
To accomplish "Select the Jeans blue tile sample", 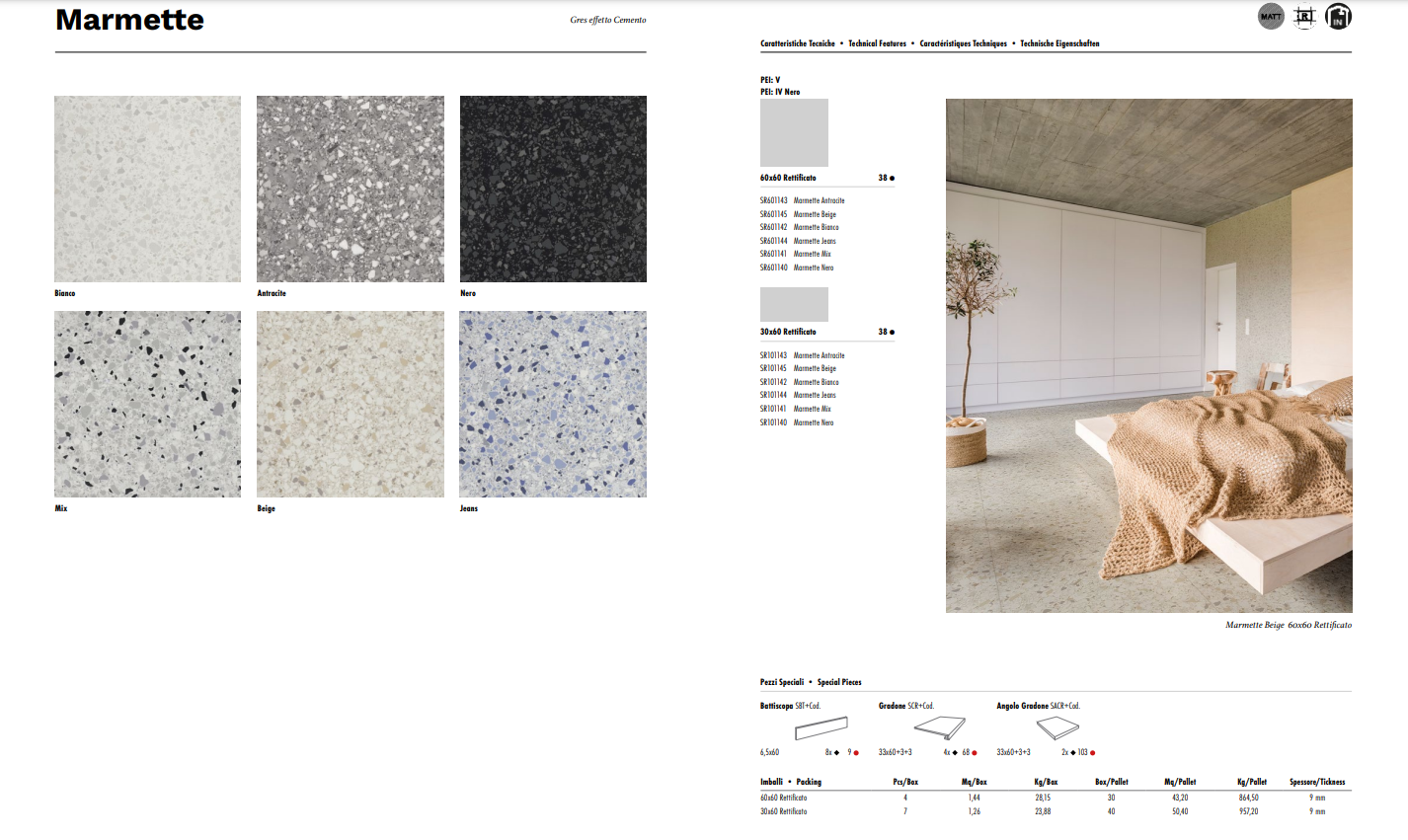I will click(x=553, y=404).
